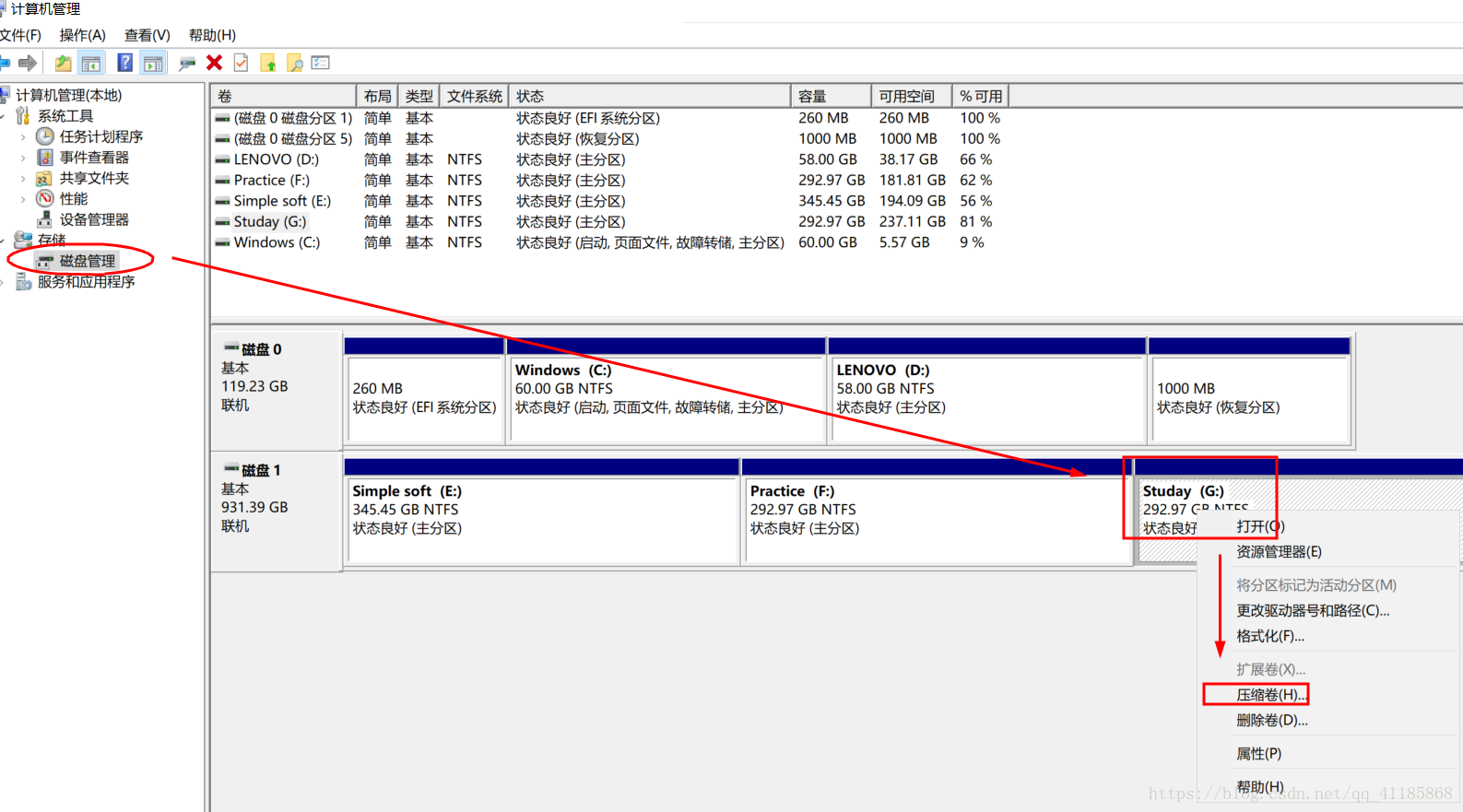1463x812 pixels.
Task: Select 服务和应用程序 in the tree
Action: click(x=87, y=282)
